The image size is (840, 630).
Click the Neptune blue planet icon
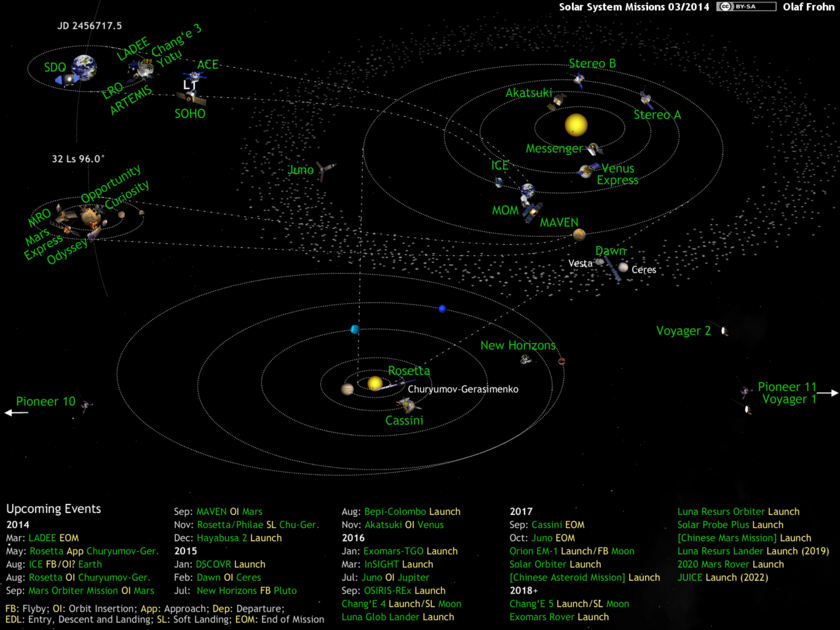click(442, 309)
